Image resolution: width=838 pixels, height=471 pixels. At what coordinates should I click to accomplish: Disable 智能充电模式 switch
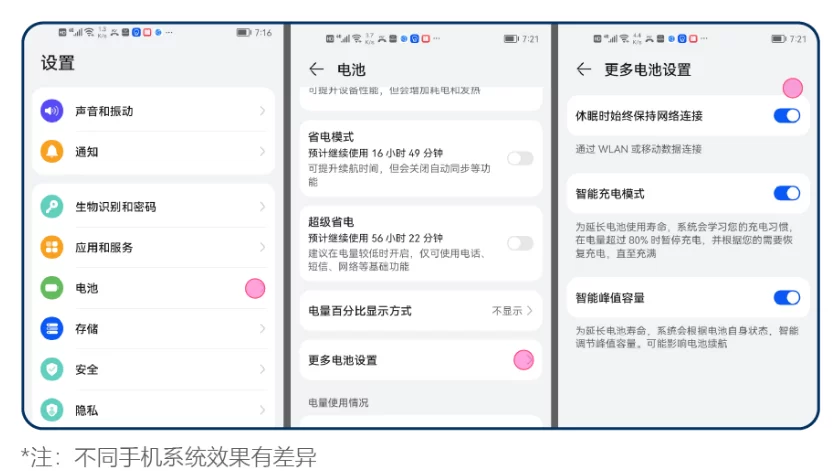787,193
